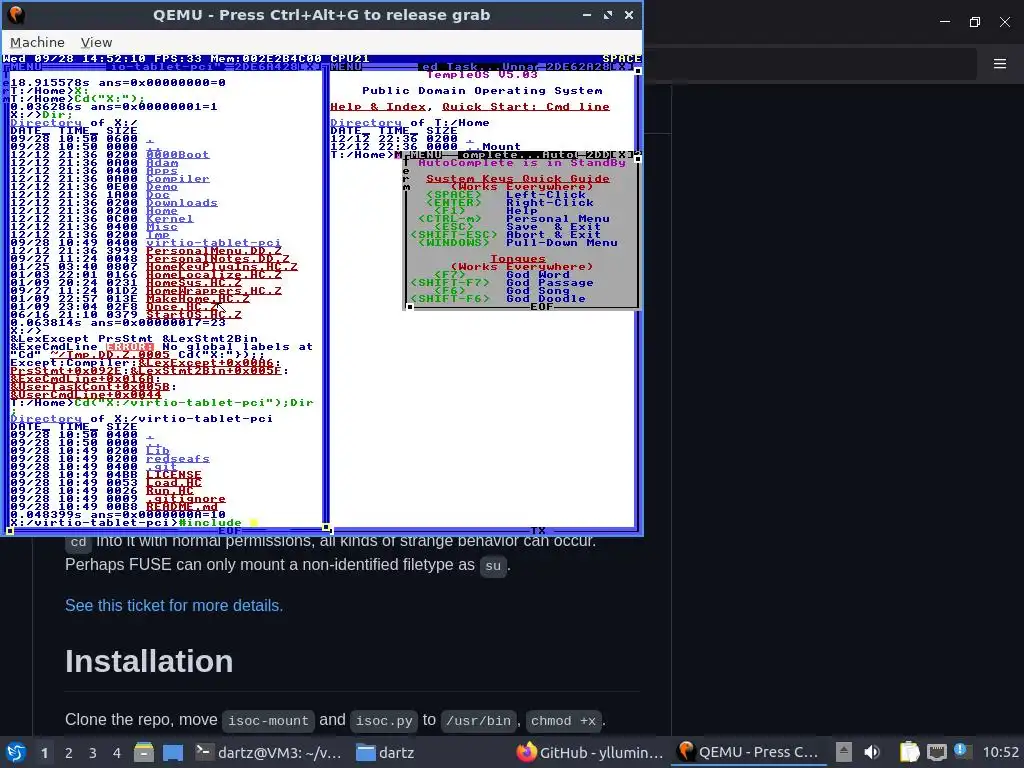Click MENU on right TempleOS task window
This screenshot has height=768, width=1024.
(346, 67)
